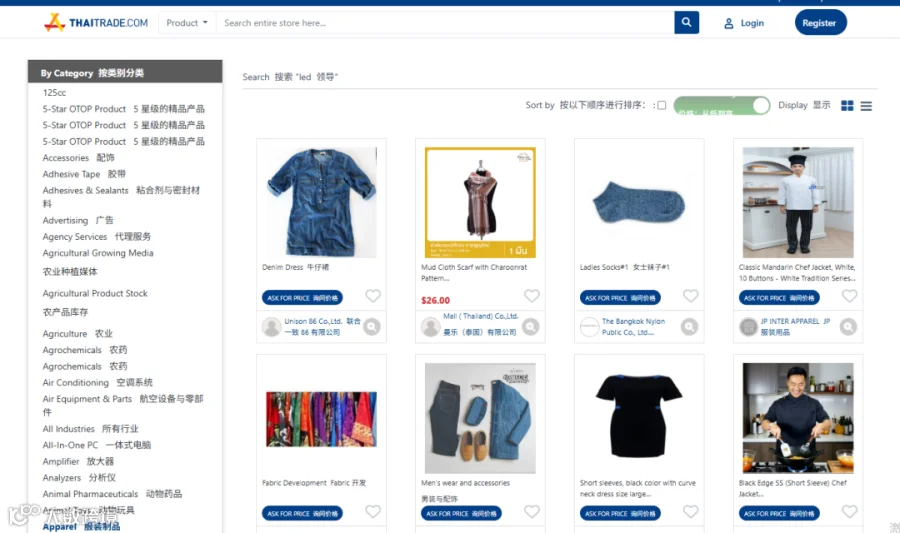Open the Product search type dropdown
This screenshot has height=533, width=900.
187,23
